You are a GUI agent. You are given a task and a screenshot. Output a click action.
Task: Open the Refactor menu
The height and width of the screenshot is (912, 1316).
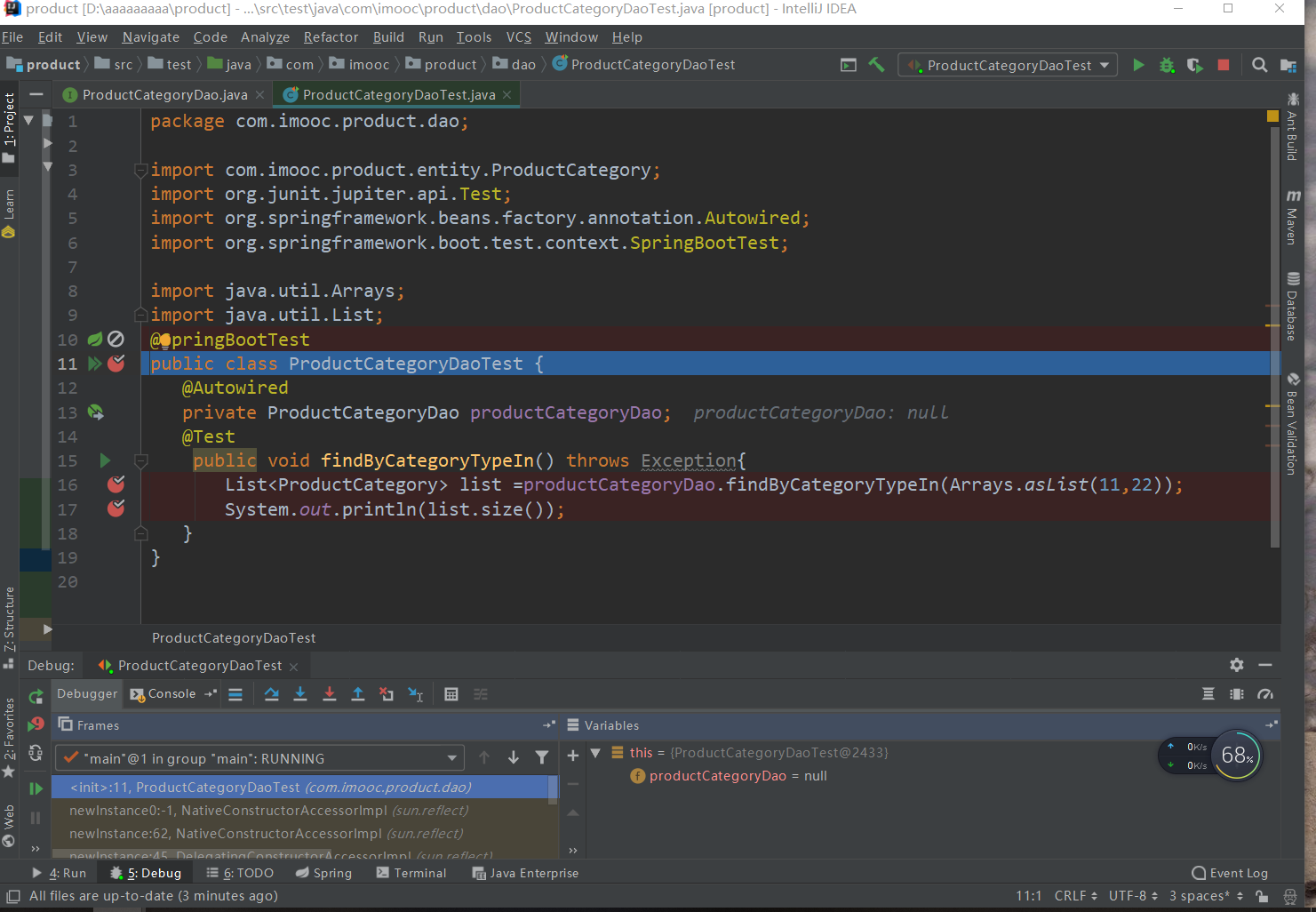[331, 37]
